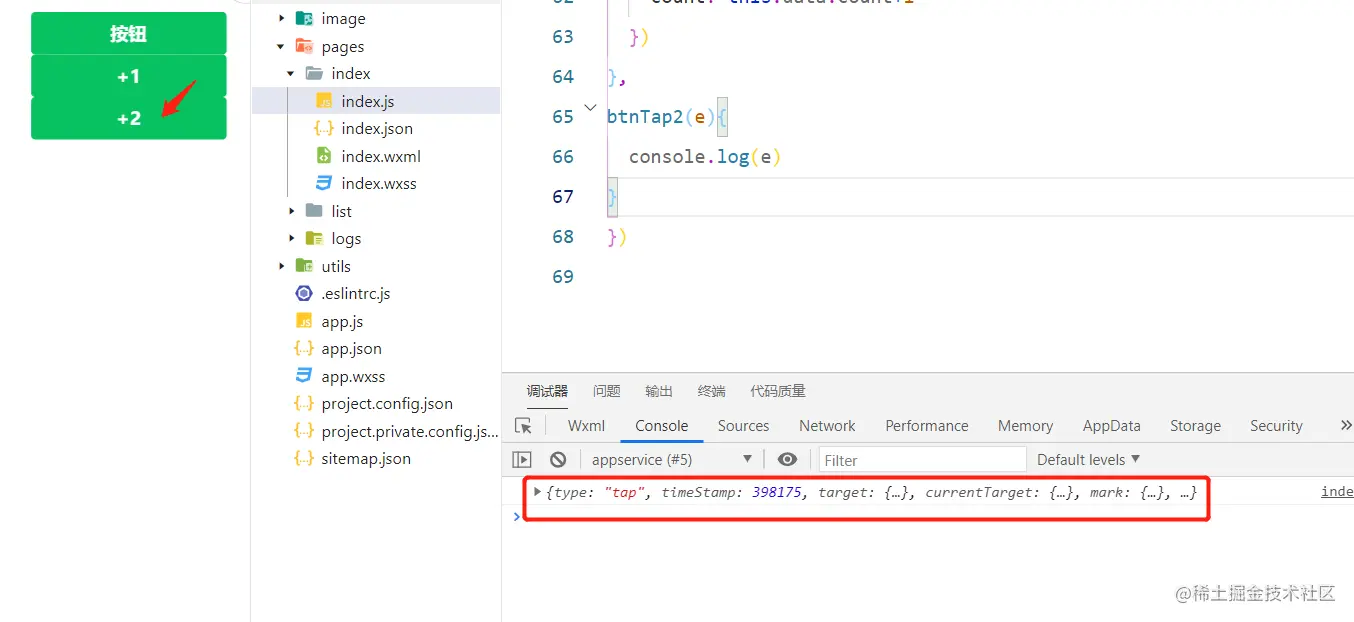Screen dimensions: 1354x622
Task: Click the pages folder icon
Action: 304,46
